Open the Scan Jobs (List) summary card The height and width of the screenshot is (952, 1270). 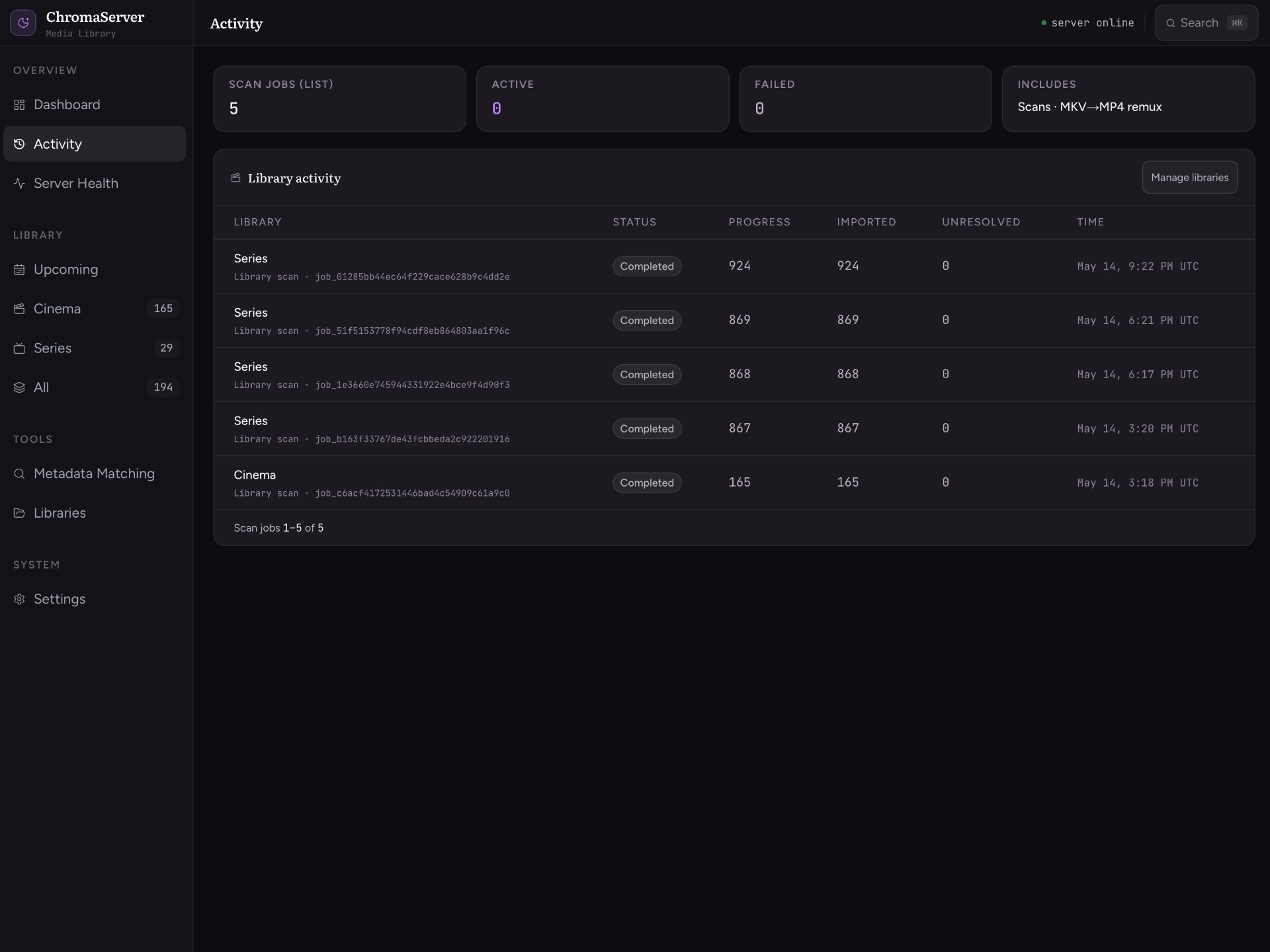339,99
